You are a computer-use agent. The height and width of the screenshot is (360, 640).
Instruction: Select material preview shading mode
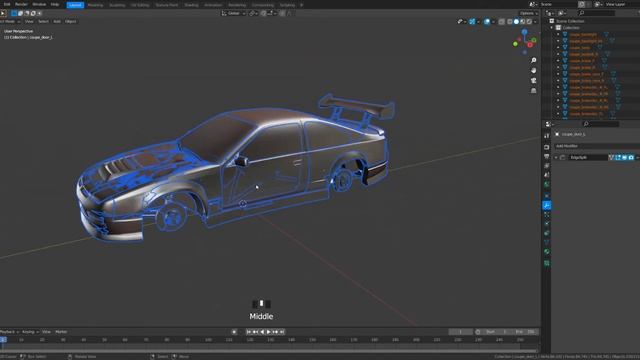coord(523,22)
